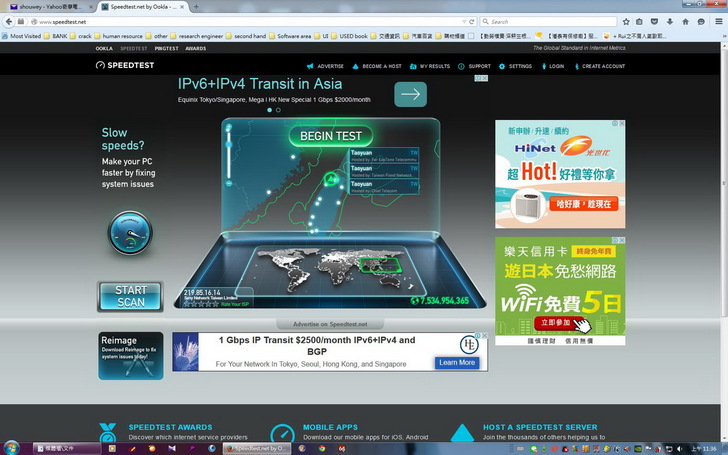Open the Advertise megaphone icon
The height and width of the screenshot is (455, 728).
[x=310, y=66]
